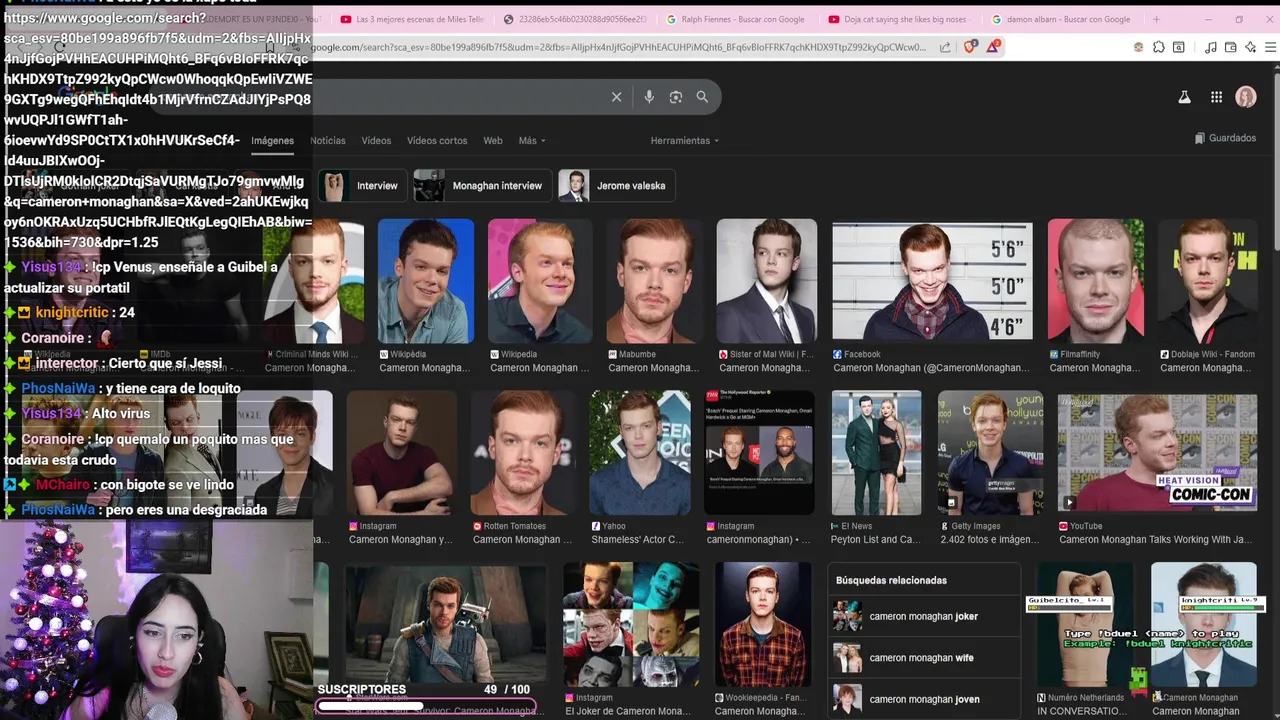Click the Suscriptores 49 / 100 counter
Viewport: 1280px width, 720px height.
coord(506,689)
